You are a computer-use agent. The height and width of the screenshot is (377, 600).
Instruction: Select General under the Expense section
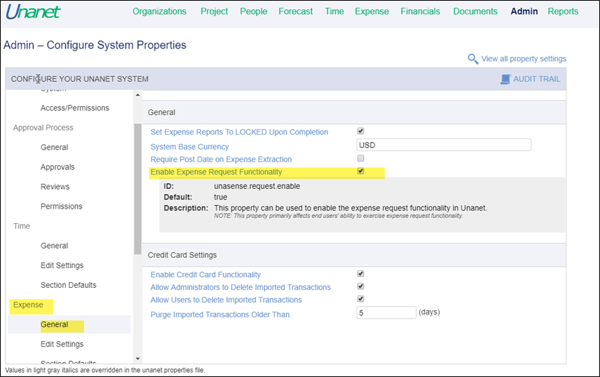click(54, 325)
